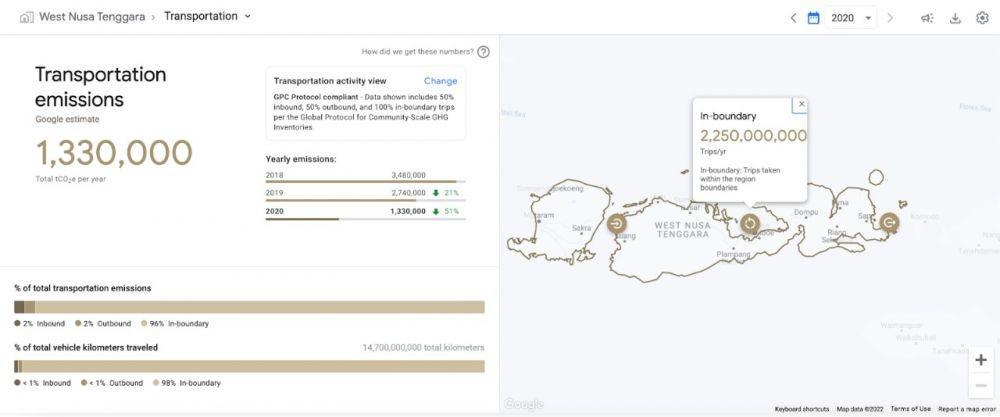1000x417 pixels.
Task: Open the 2020 year dropdown
Action: point(851,18)
